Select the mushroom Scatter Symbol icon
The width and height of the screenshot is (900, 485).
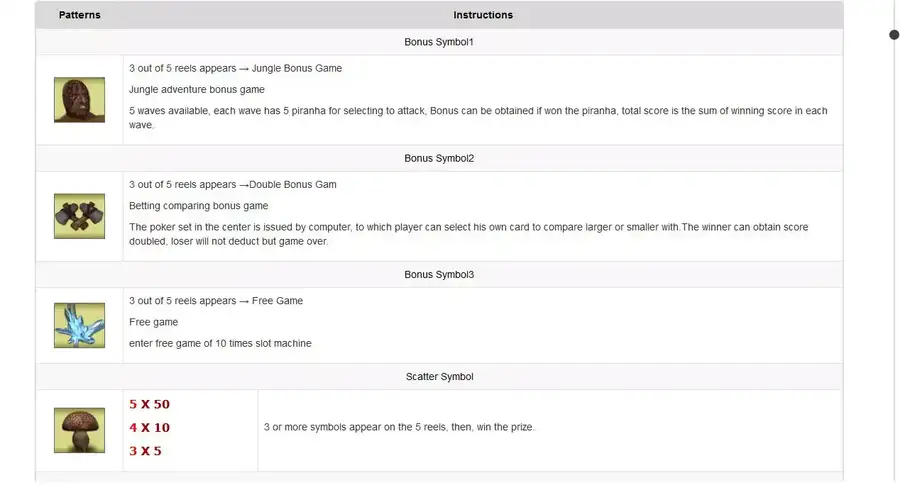[79, 430]
